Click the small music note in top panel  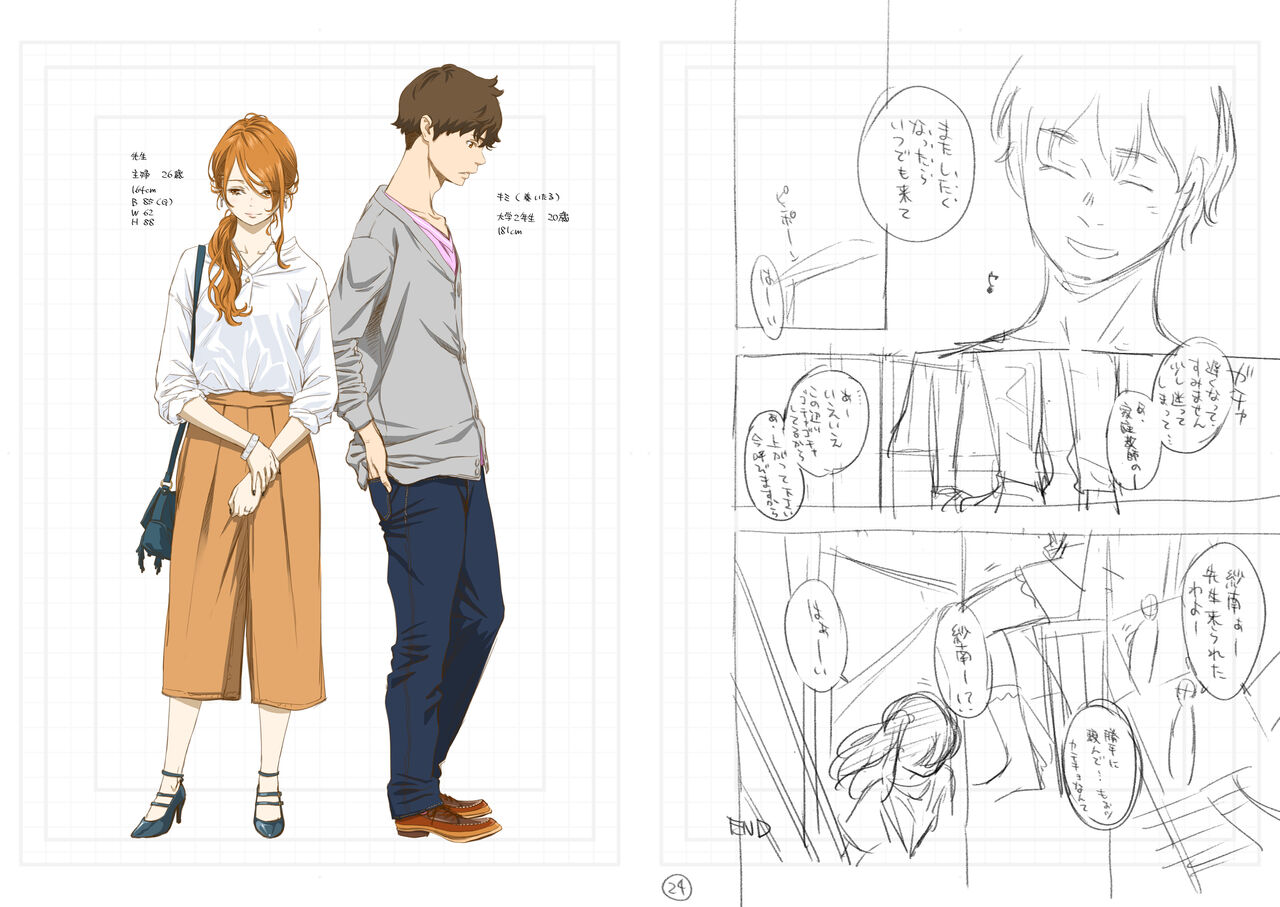[x=992, y=283]
